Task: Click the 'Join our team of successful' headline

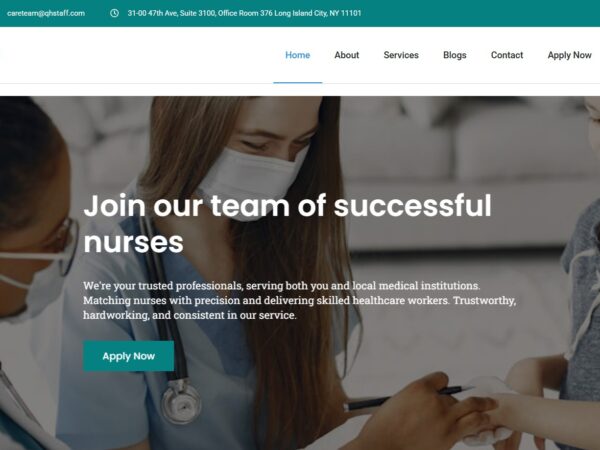Action: click(x=287, y=205)
